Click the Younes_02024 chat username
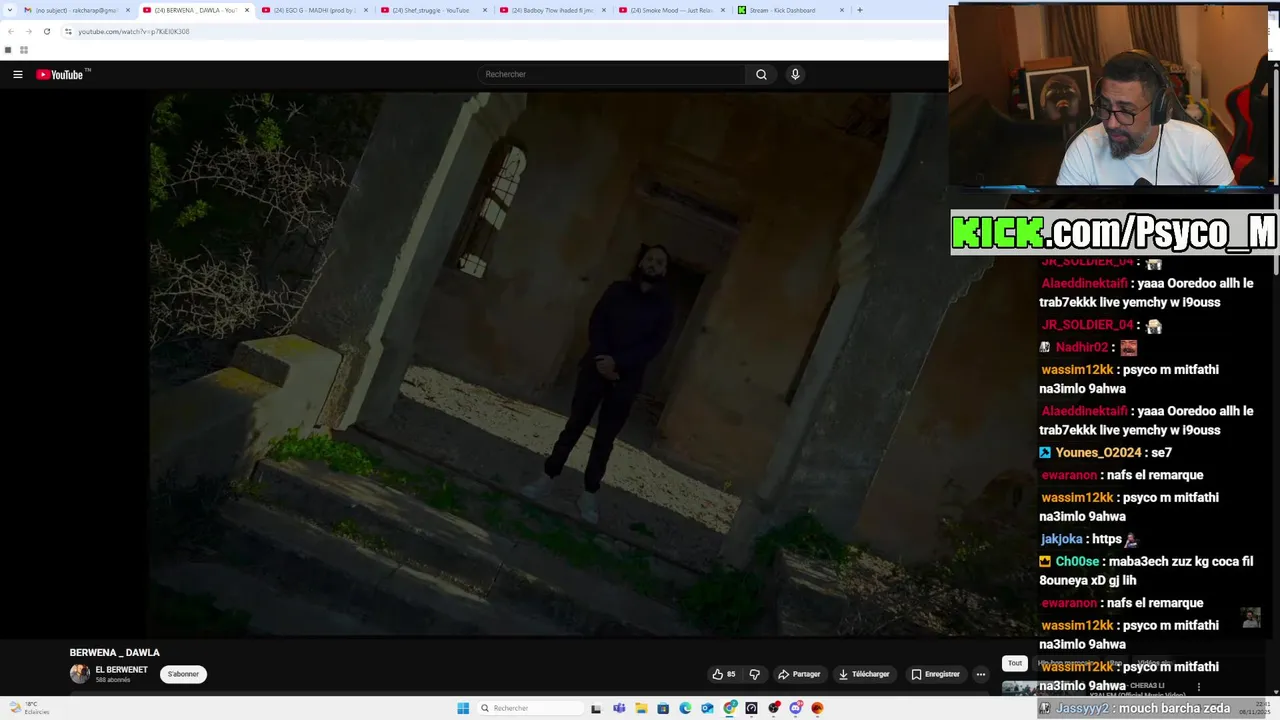This screenshot has height=720, width=1280. 1099,452
